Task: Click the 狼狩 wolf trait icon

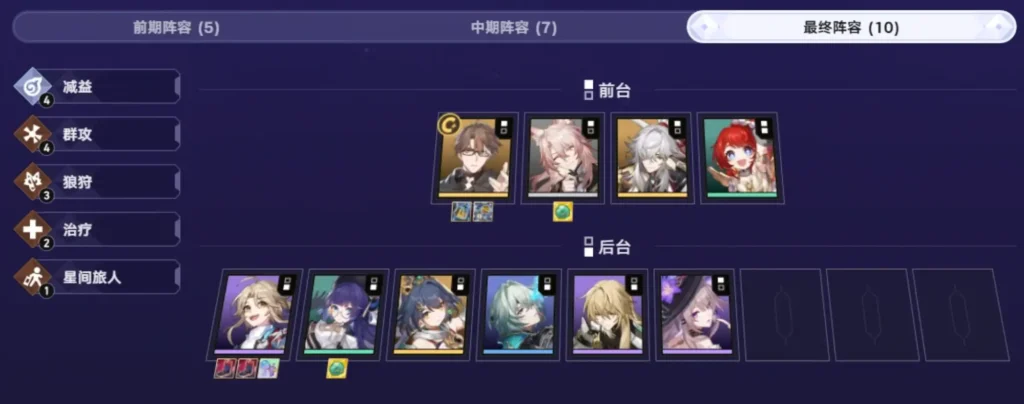Action: (32, 182)
